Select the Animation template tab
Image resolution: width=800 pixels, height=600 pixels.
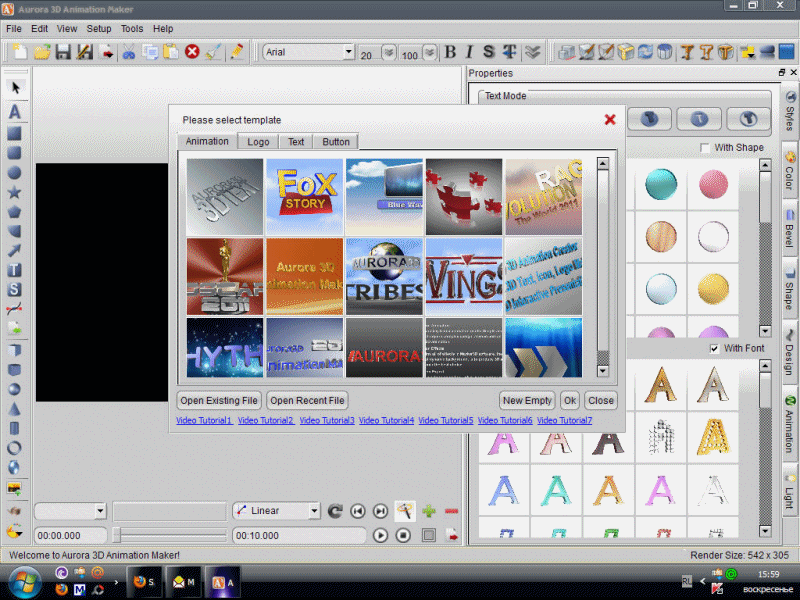click(x=207, y=141)
